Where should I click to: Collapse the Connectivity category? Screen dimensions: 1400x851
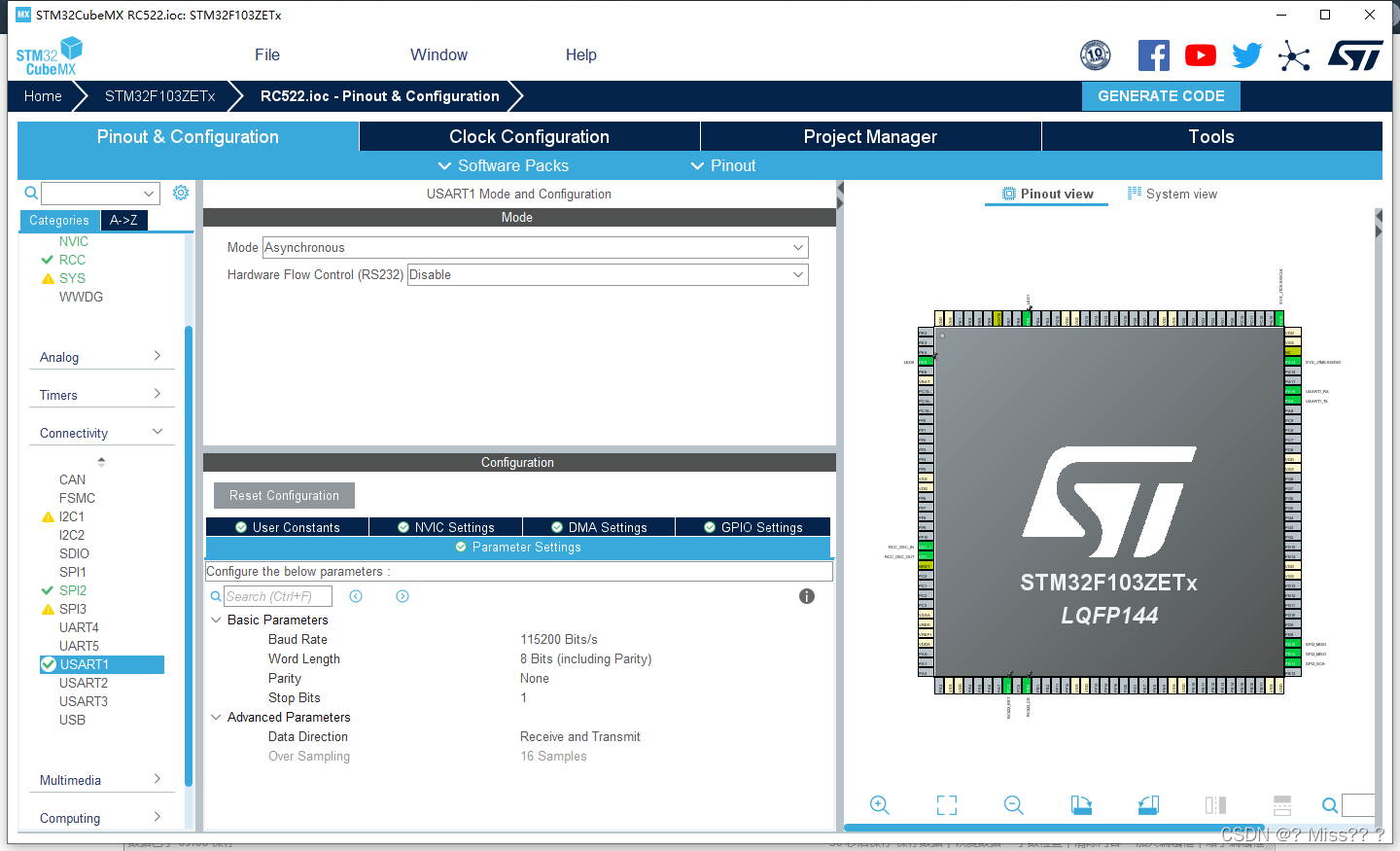tap(101, 433)
